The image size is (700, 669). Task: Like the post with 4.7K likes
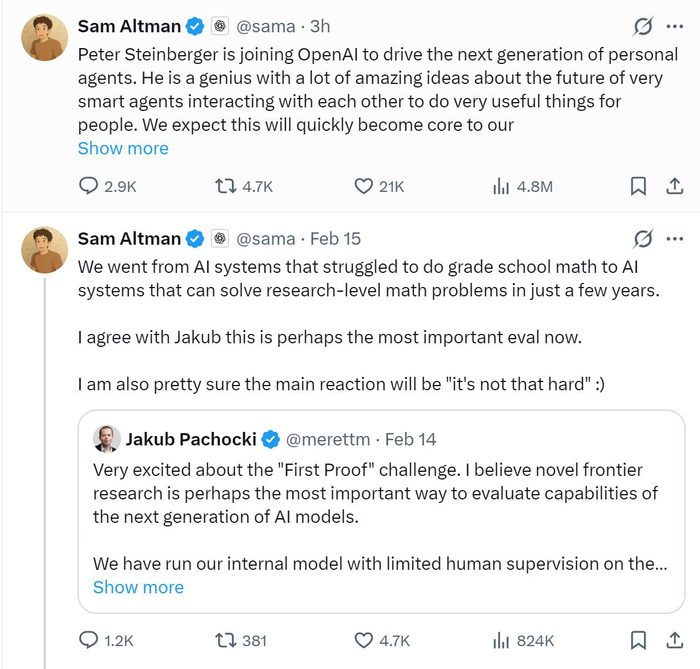364,640
